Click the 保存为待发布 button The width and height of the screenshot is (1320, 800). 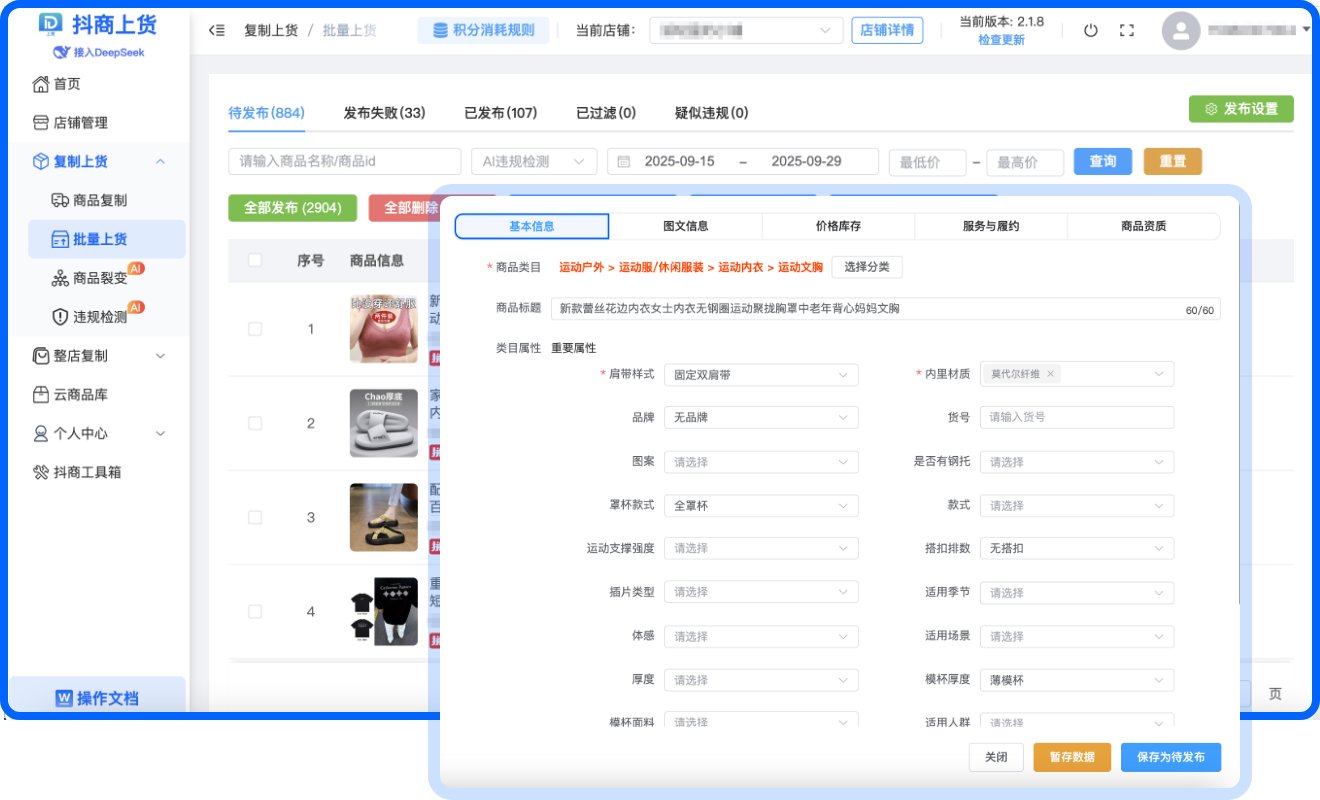pos(1170,757)
